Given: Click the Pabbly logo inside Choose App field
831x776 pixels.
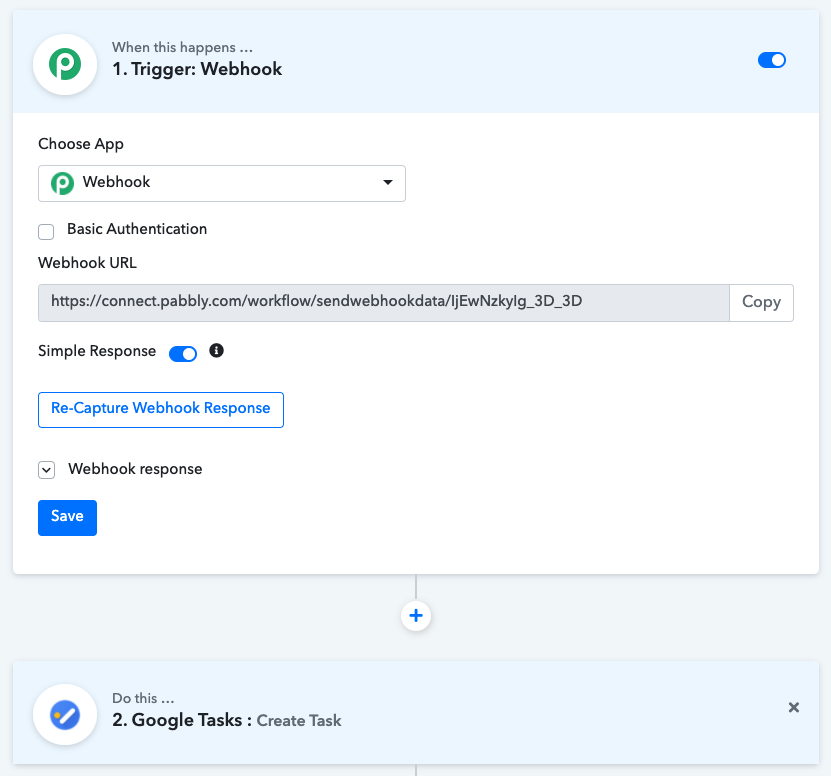Looking at the screenshot, I should 63,183.
